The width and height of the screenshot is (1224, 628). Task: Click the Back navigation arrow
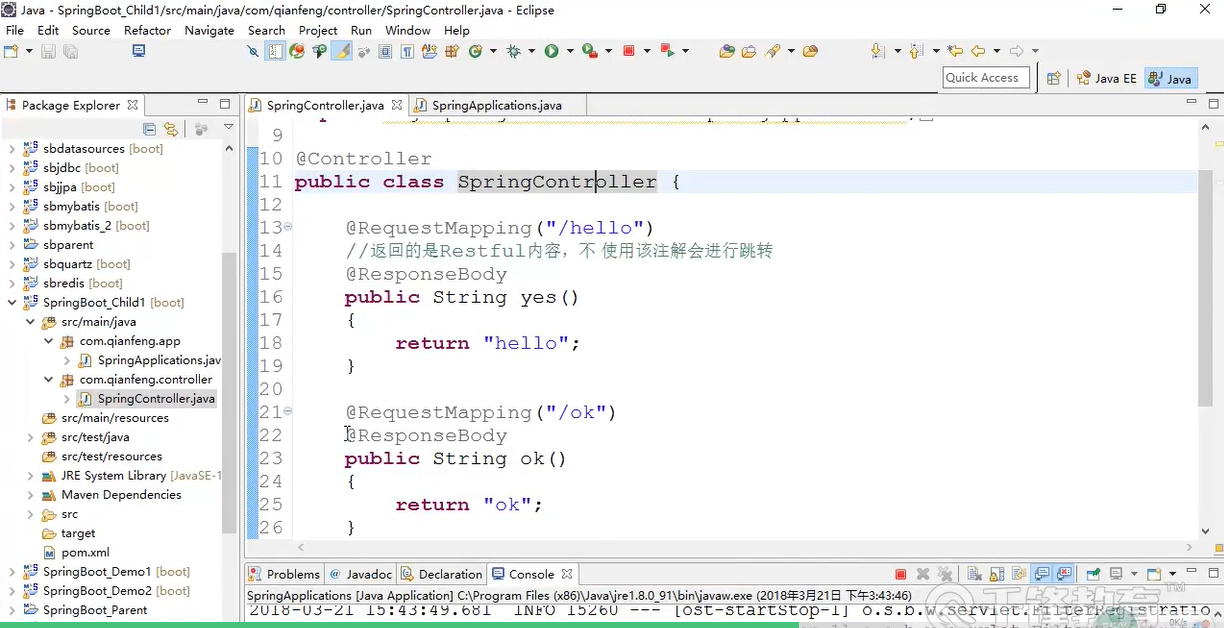tap(978, 51)
